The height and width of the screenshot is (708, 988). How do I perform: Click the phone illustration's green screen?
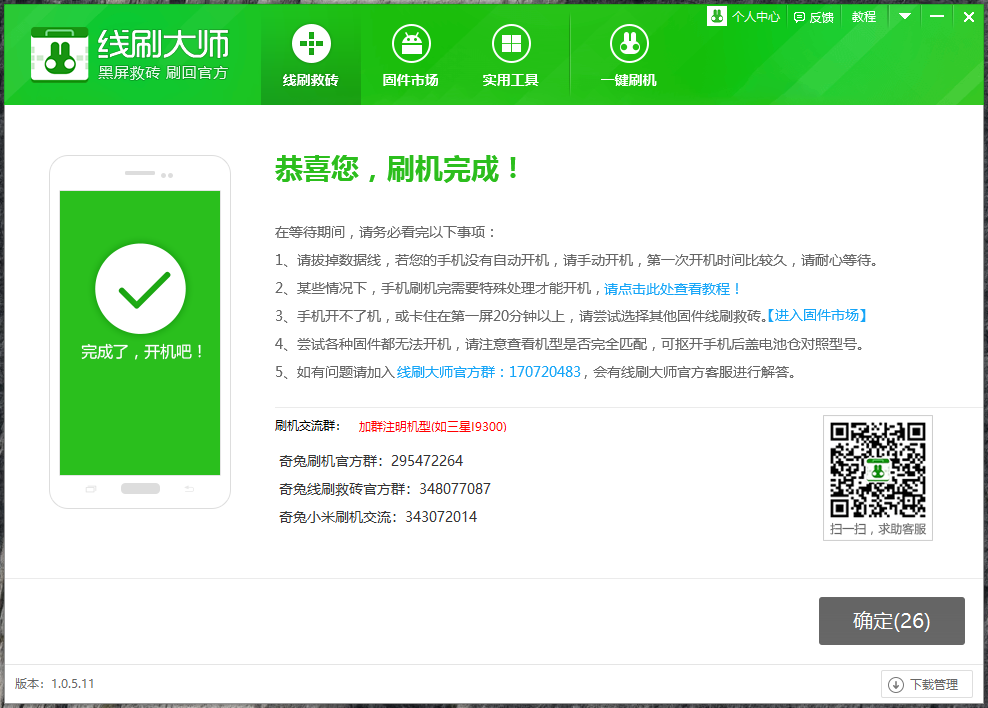coord(140,333)
